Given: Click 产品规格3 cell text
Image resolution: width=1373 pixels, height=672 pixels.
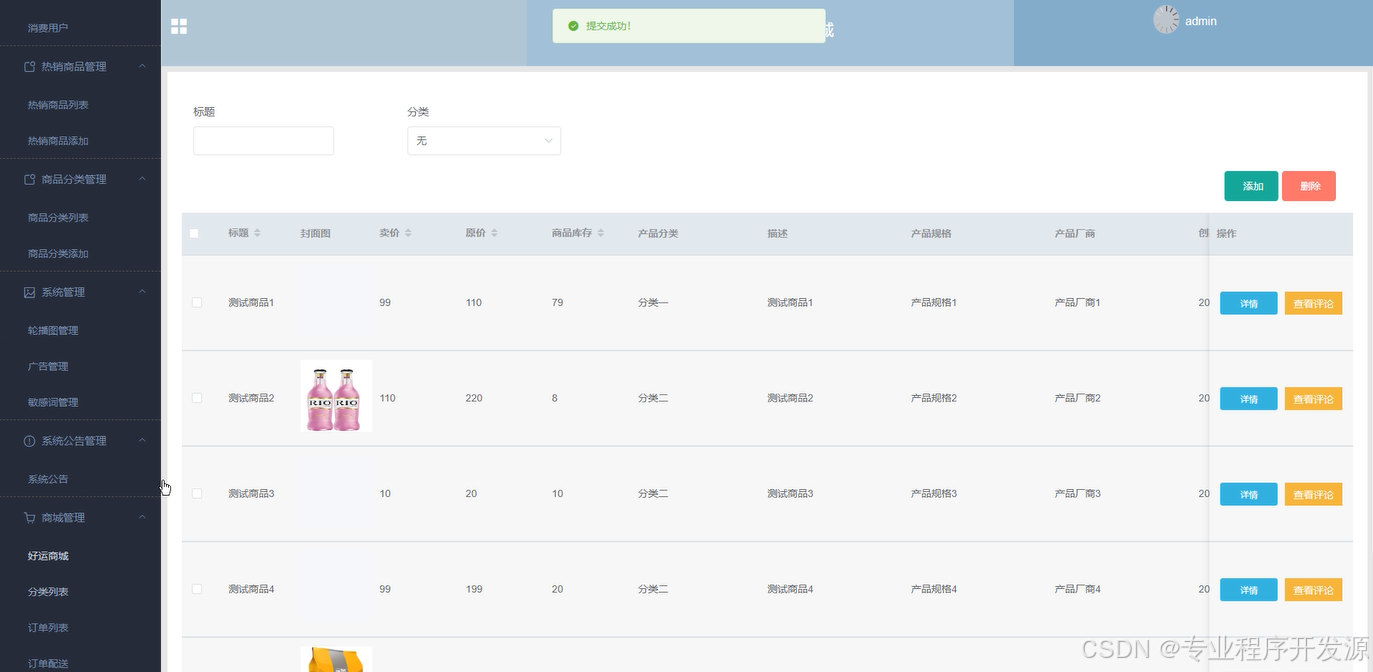Looking at the screenshot, I should pos(934,493).
